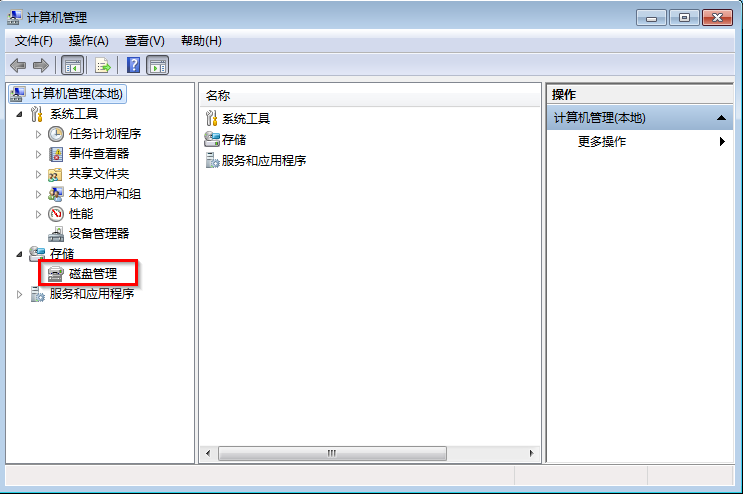Toggle the show/hide Action pane icon
Screen dimensions: 743x494
click(158, 65)
